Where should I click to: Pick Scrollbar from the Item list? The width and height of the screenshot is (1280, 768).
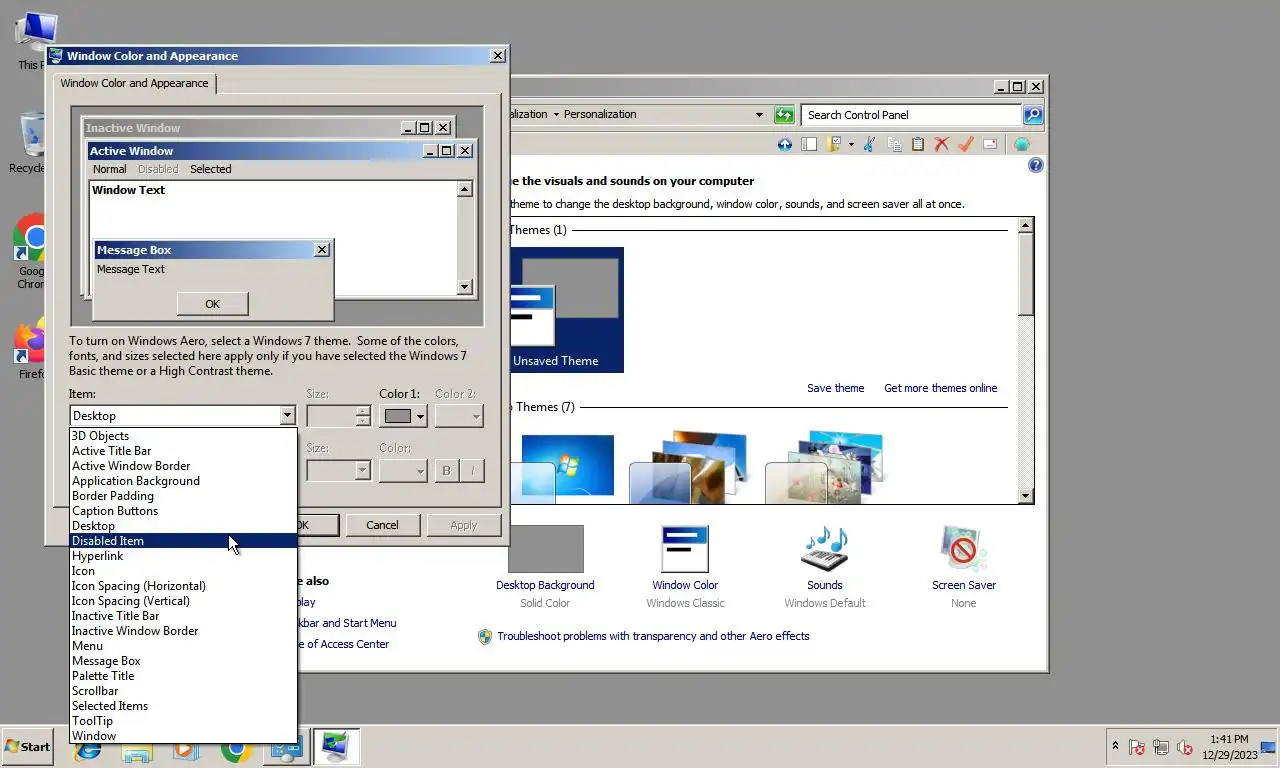point(183,691)
